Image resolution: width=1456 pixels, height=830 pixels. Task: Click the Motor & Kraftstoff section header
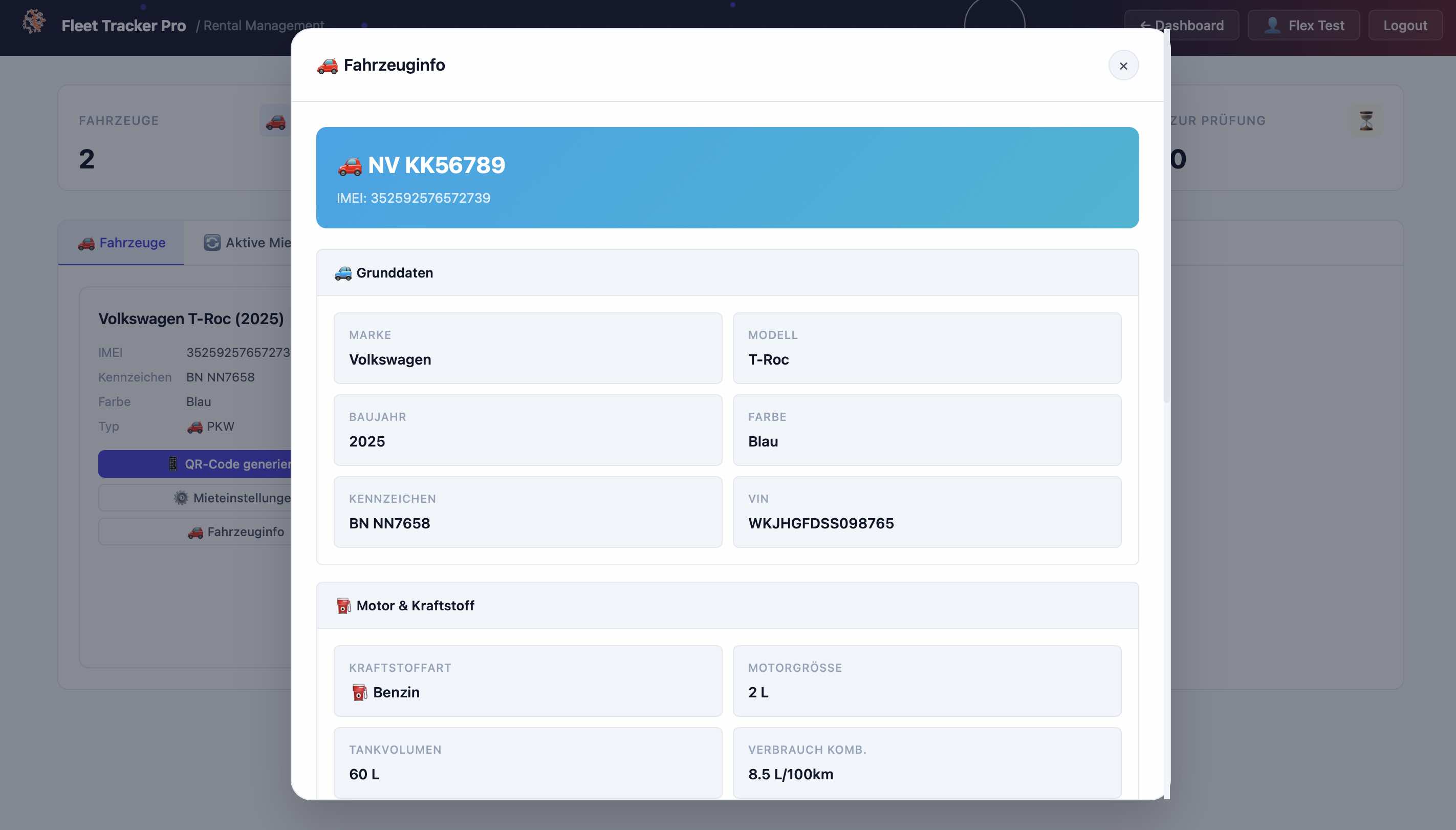point(727,606)
